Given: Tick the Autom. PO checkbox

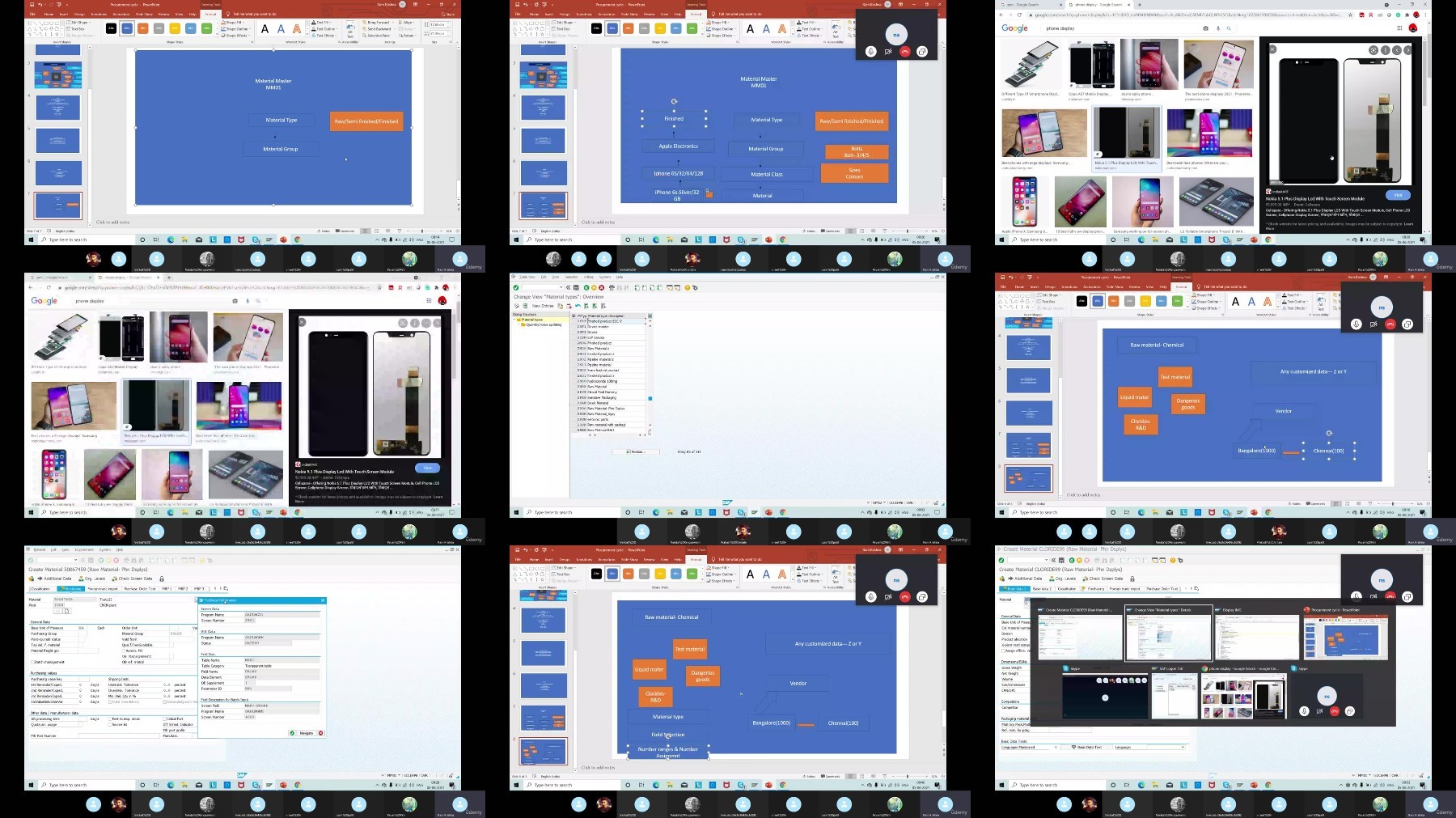Looking at the screenshot, I should (x=124, y=651).
